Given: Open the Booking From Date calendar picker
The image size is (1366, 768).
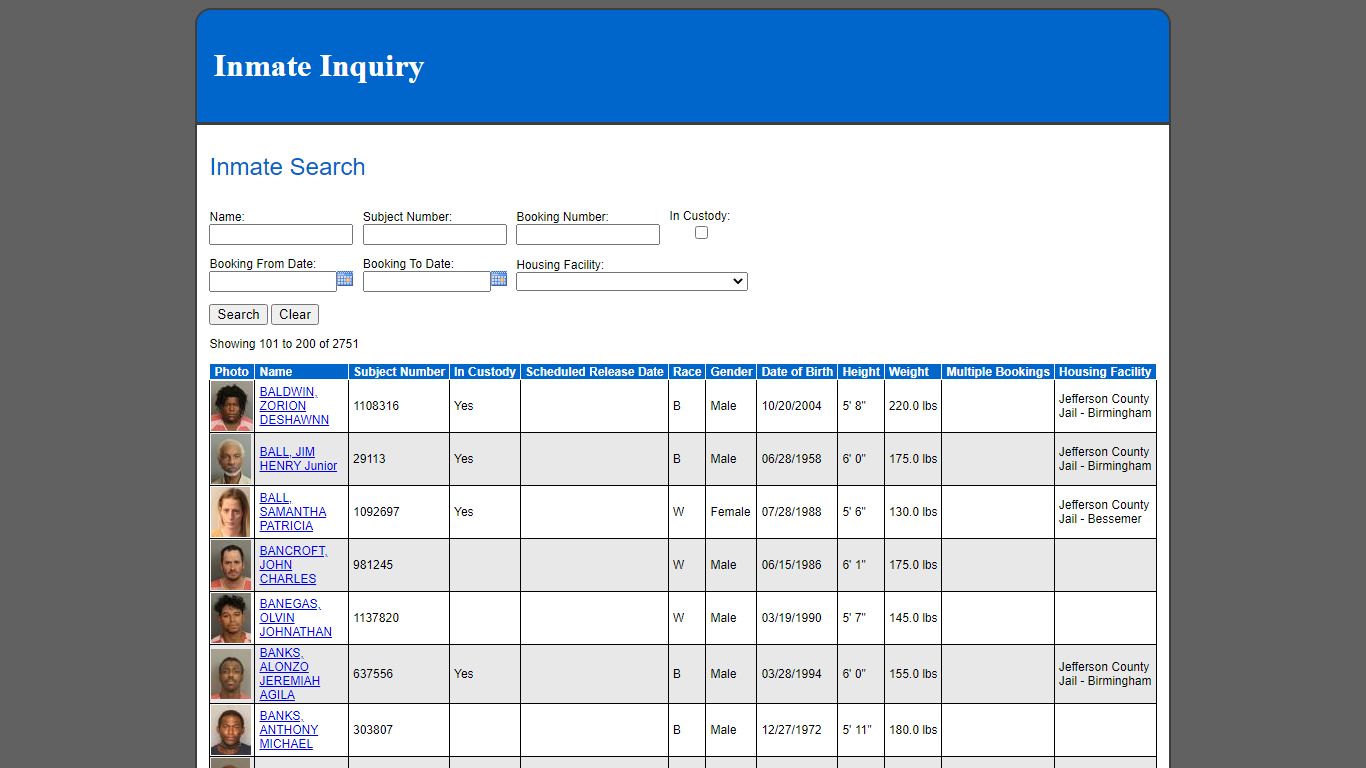Looking at the screenshot, I should [x=345, y=279].
